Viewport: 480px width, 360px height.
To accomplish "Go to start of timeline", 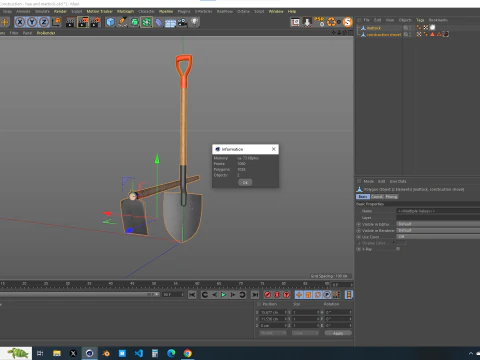I will click(x=192, y=295).
